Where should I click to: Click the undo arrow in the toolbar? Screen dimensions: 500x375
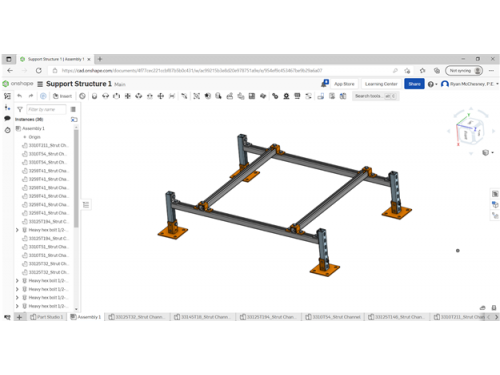20,96
